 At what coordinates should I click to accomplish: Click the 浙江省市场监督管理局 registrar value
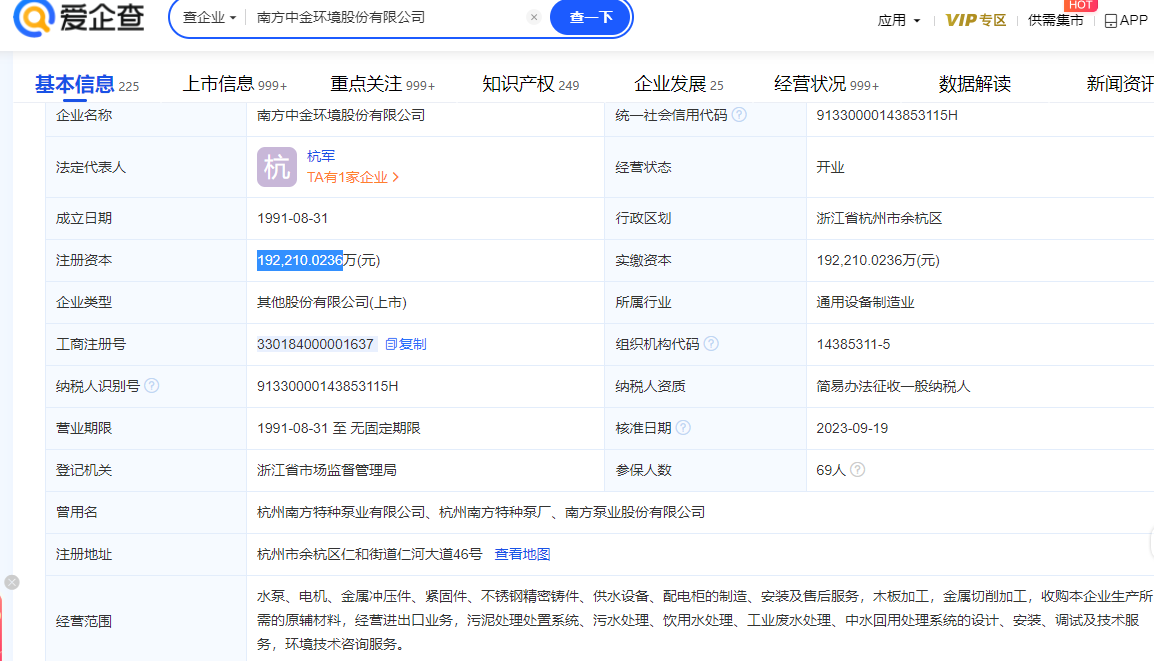click(327, 470)
